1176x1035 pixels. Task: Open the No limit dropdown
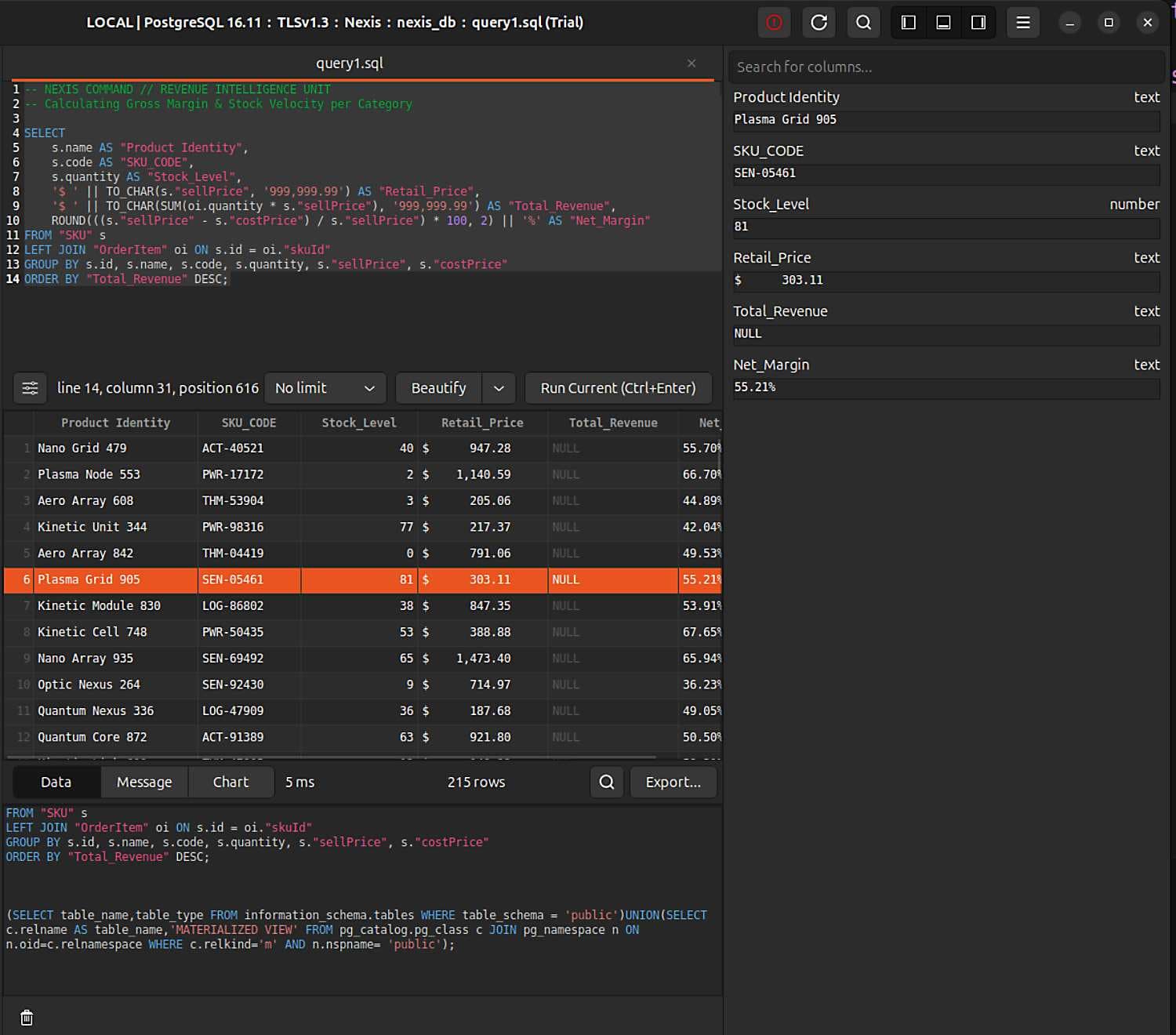[325, 388]
